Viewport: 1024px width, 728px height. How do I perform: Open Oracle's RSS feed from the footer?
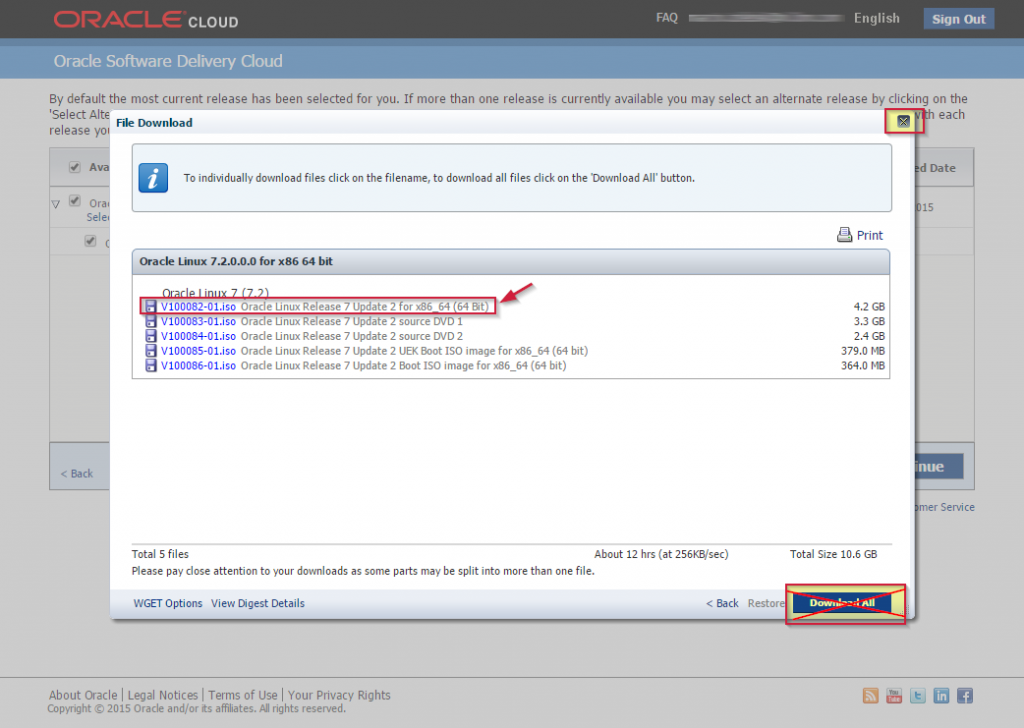(x=869, y=695)
